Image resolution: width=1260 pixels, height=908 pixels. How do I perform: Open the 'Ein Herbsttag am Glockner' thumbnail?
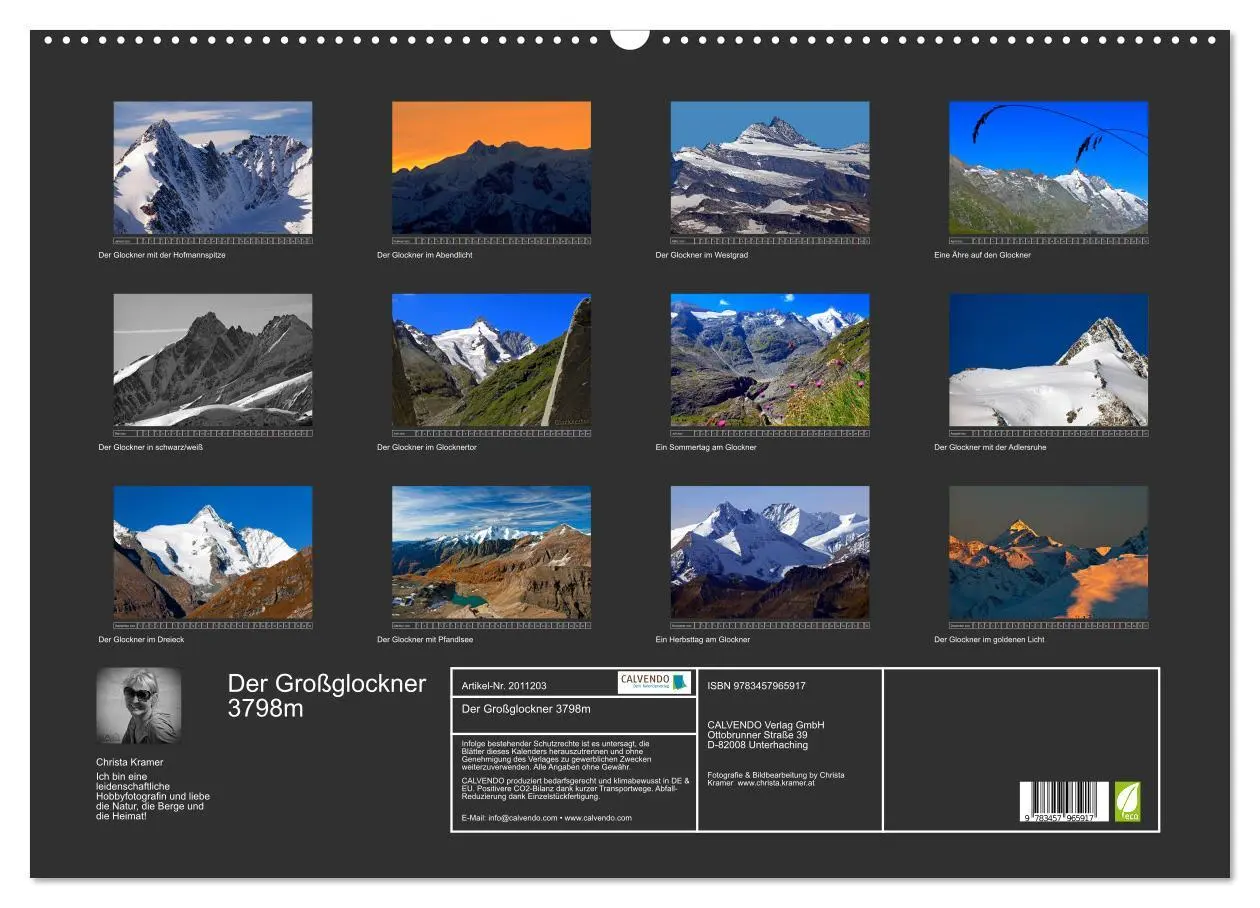(x=773, y=557)
